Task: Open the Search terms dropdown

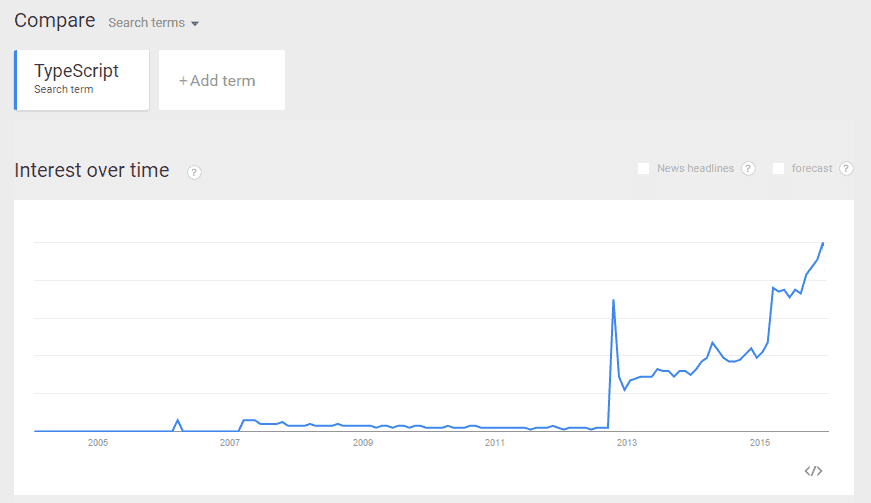Action: tap(154, 23)
